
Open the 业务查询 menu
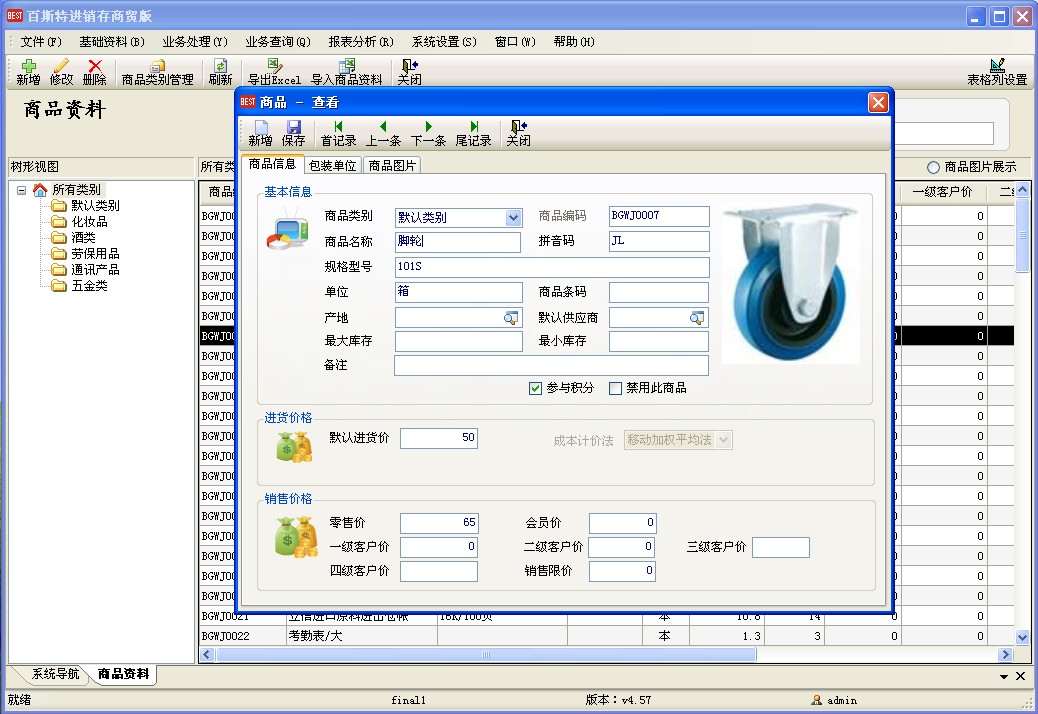click(x=277, y=42)
